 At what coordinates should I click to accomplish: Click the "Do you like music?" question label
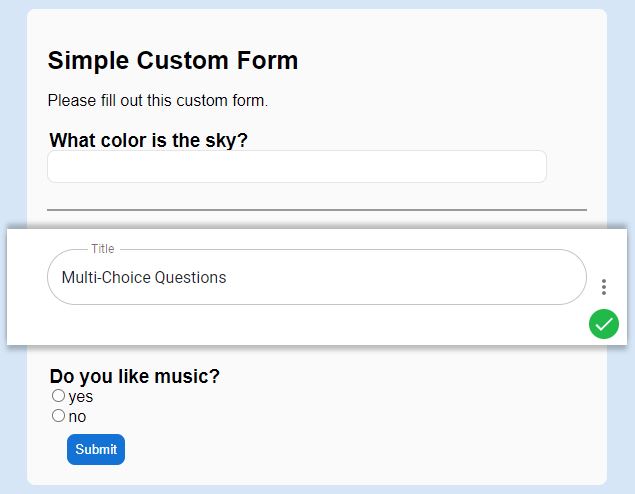click(x=134, y=376)
